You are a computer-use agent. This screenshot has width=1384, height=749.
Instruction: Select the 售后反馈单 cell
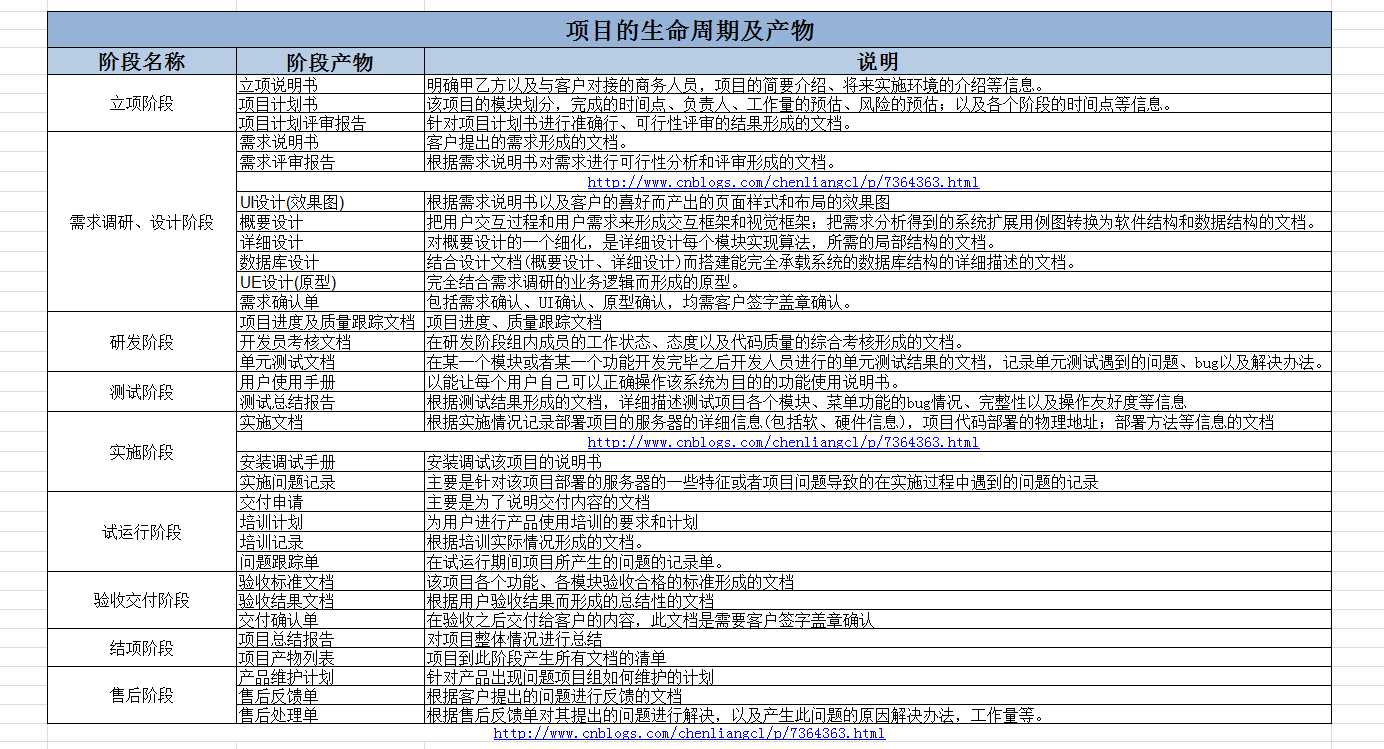(330, 696)
